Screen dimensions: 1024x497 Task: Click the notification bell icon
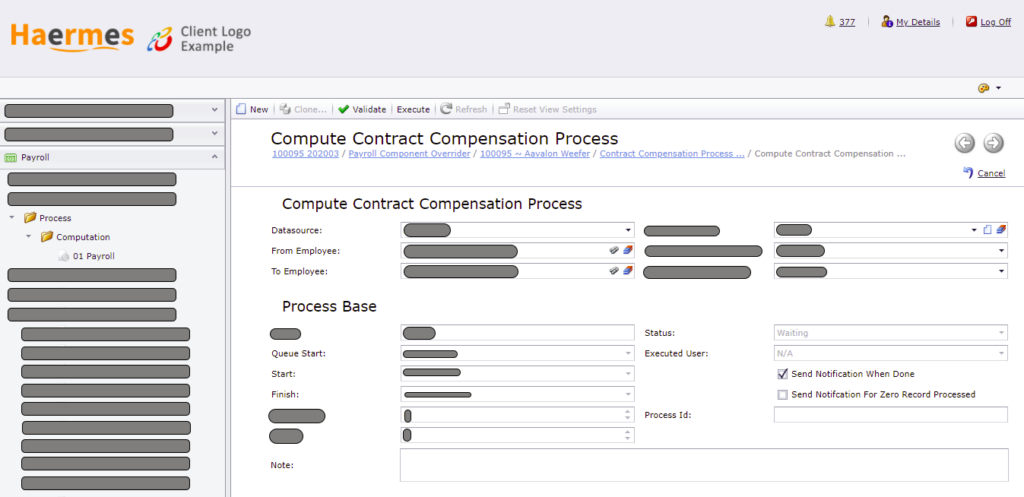830,22
